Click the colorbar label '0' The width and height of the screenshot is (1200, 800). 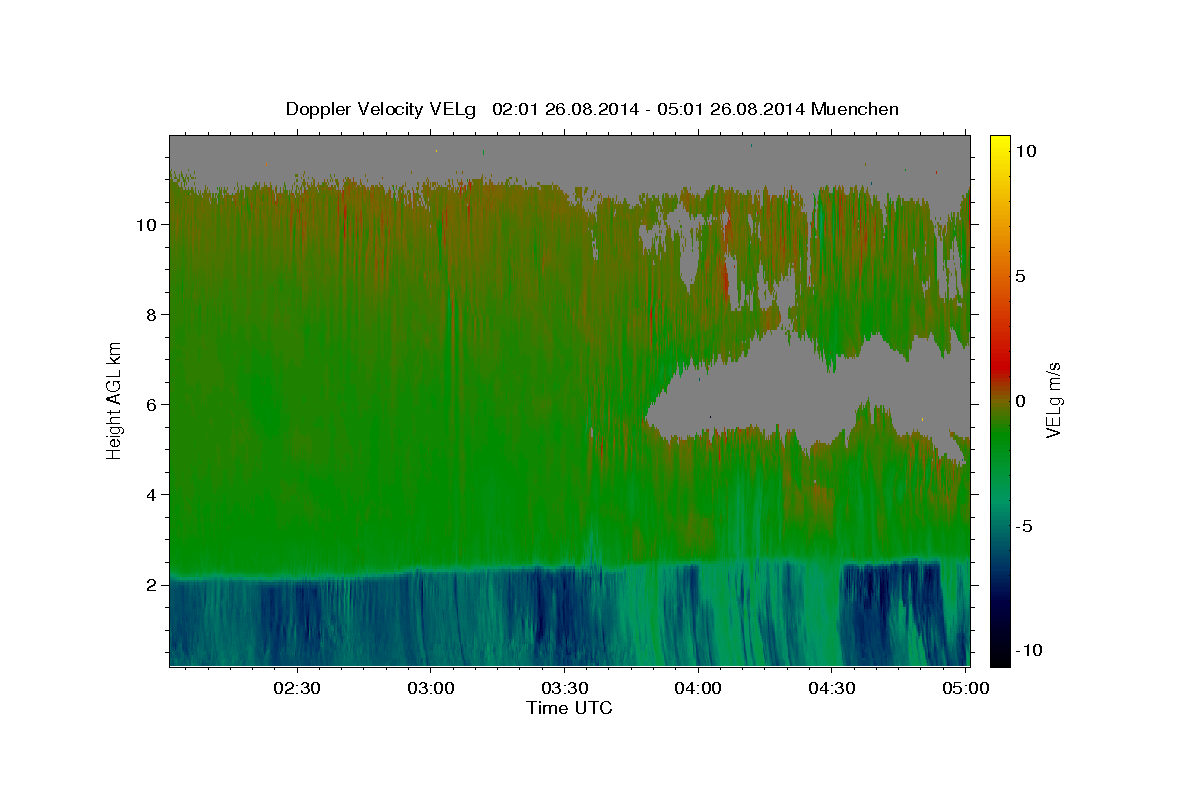tap(1020, 401)
